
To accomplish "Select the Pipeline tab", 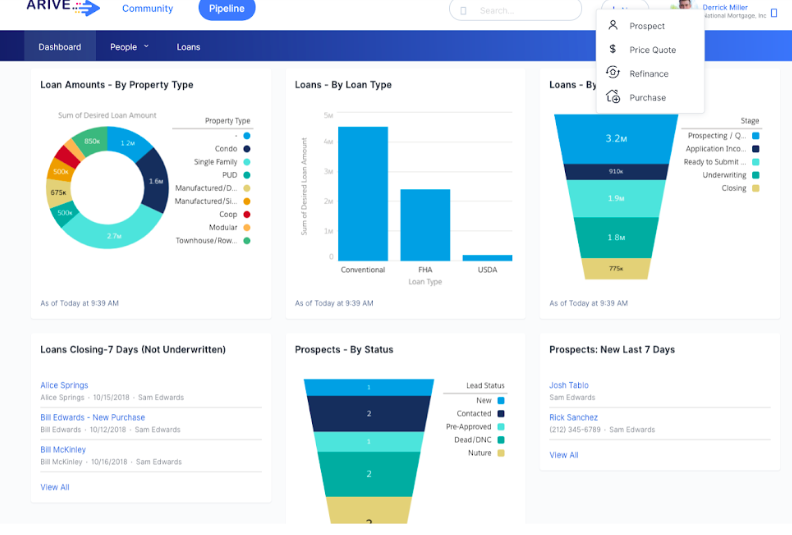I will (x=226, y=9).
